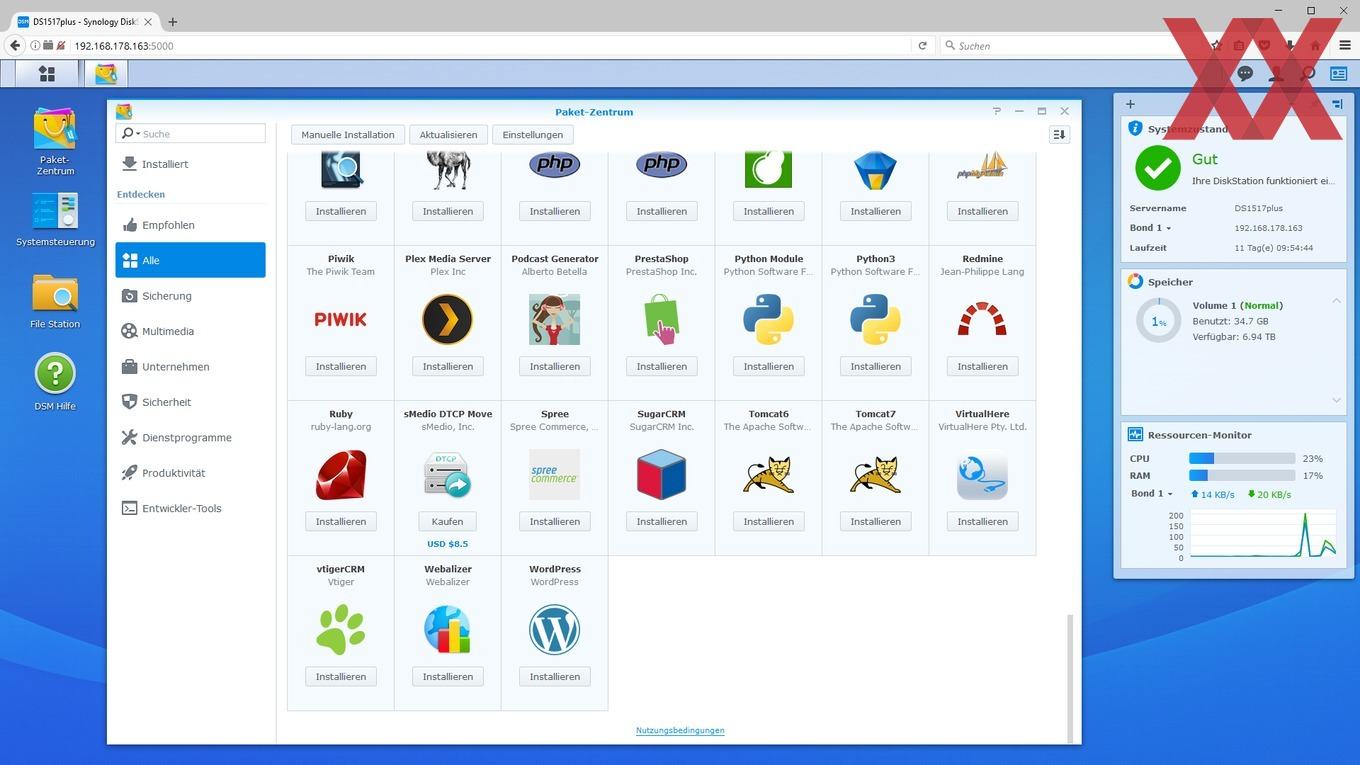Click the Tomcat7 package icon
This screenshot has width=1360, height=765.
[876, 474]
